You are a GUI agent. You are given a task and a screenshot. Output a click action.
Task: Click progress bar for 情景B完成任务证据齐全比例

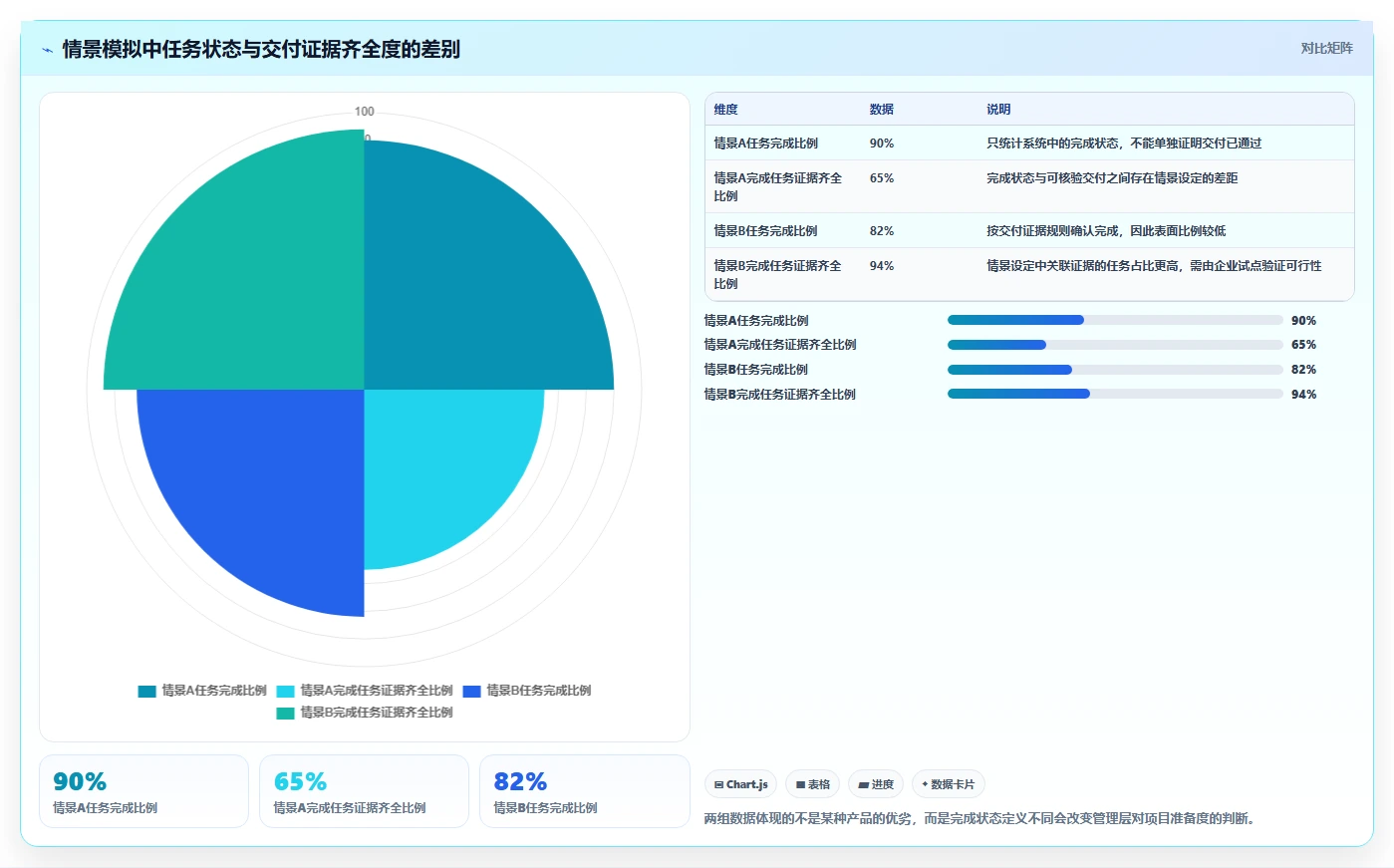coord(1115,394)
